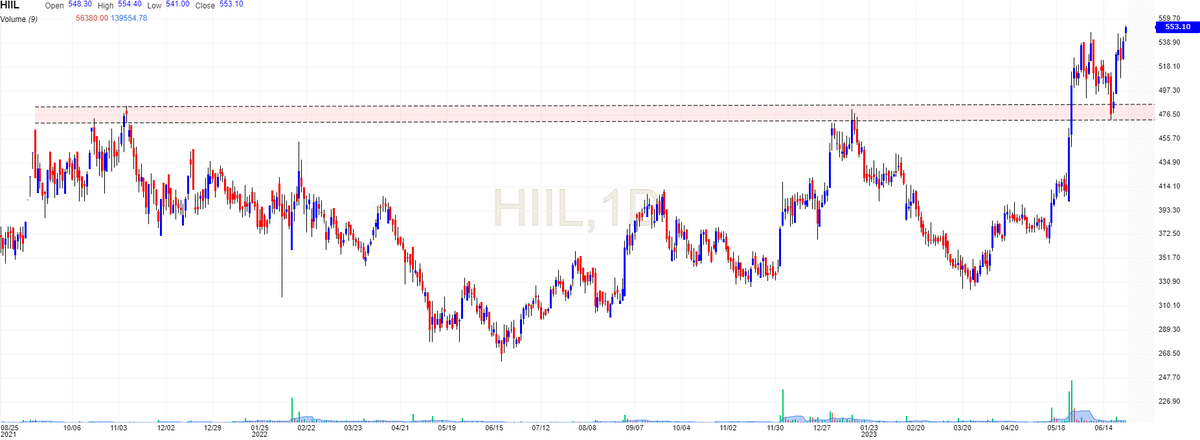This screenshot has height=440, width=1200.
Task: Click the 06/14 date axis label
Action: (1104, 427)
